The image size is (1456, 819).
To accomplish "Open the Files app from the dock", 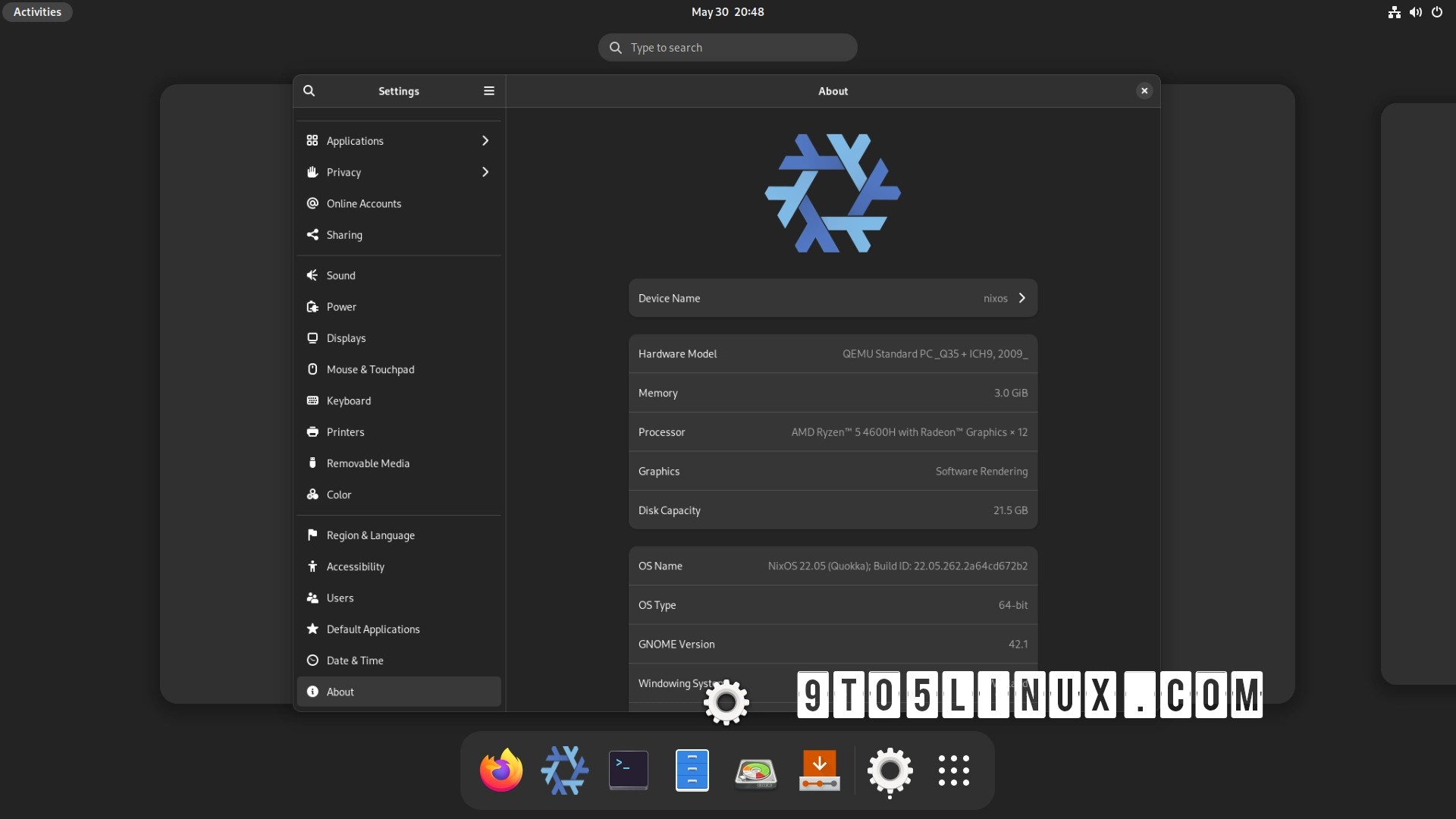I will 692,770.
